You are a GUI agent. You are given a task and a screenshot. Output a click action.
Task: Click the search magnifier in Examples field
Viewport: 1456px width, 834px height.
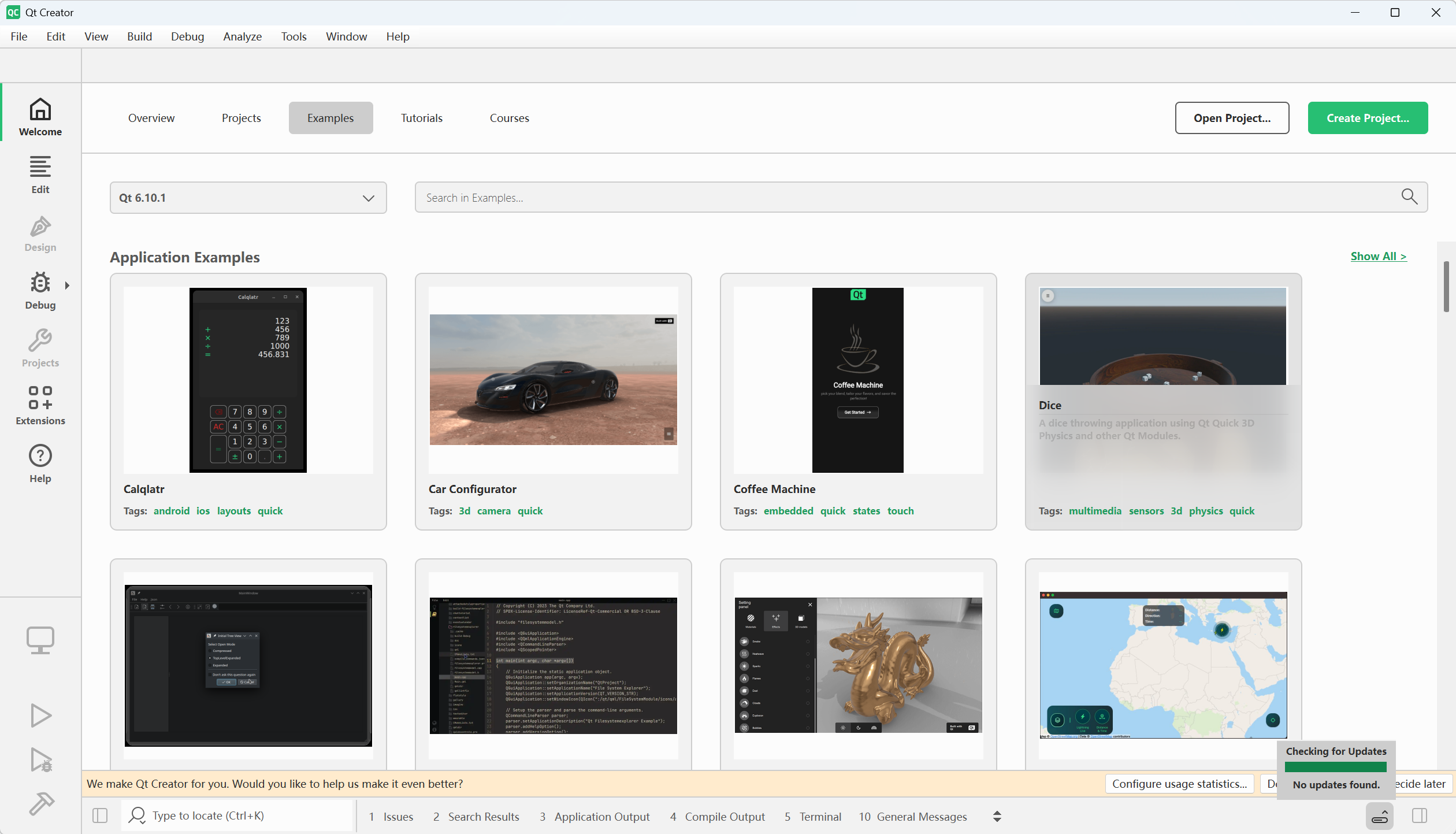[x=1409, y=197]
